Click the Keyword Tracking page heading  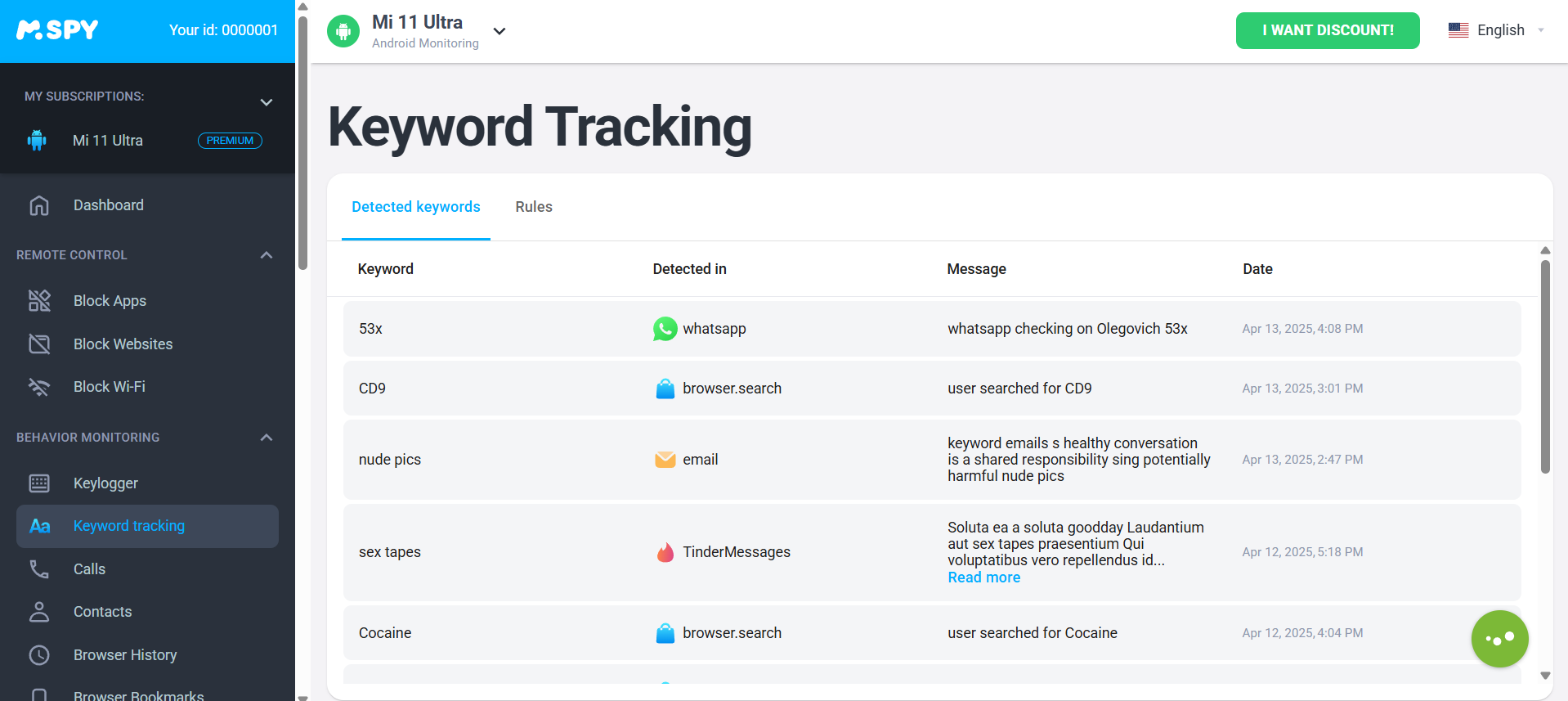tap(540, 128)
